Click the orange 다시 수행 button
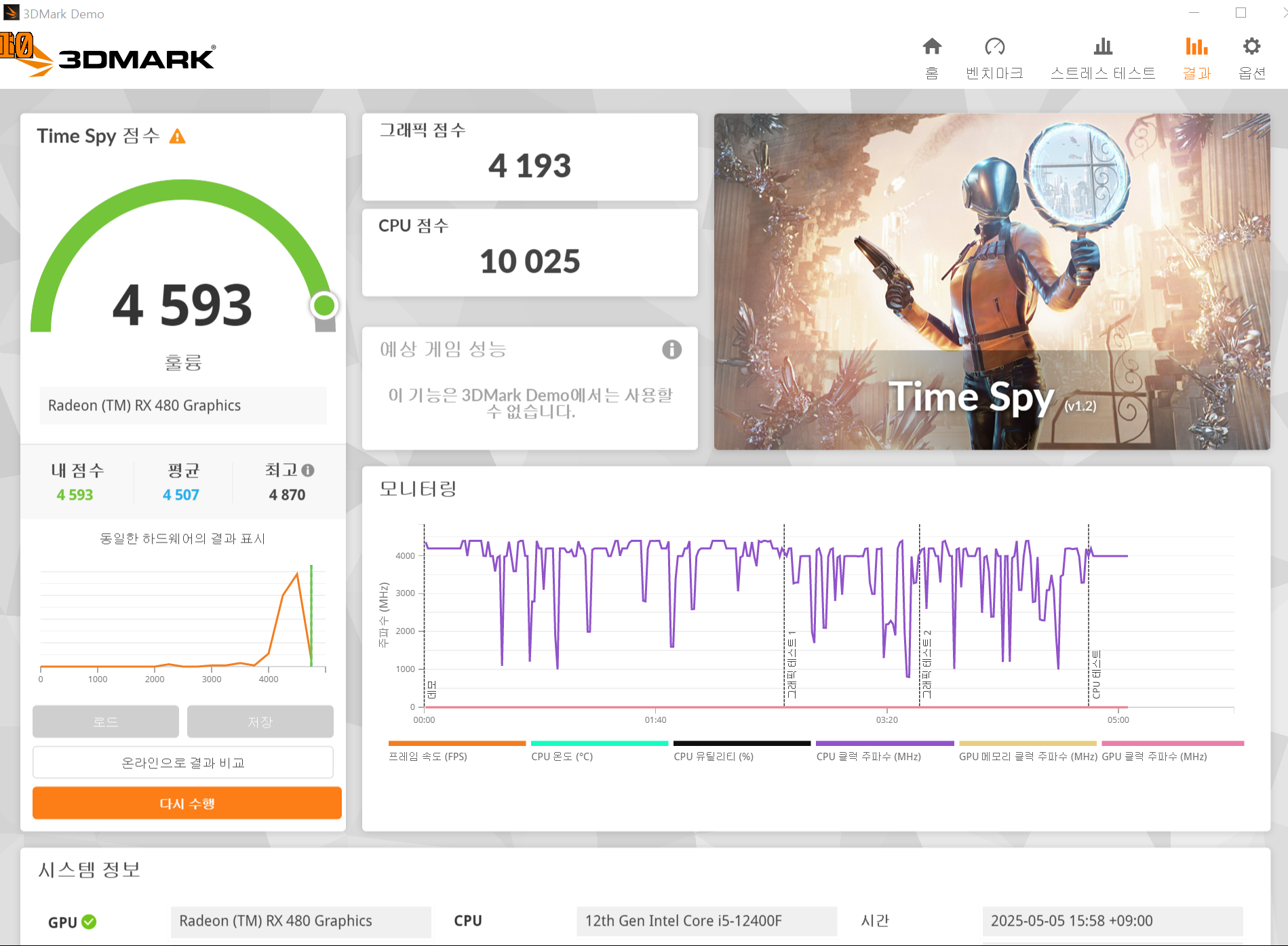Screen dimensions: 1288x946 tap(187, 803)
